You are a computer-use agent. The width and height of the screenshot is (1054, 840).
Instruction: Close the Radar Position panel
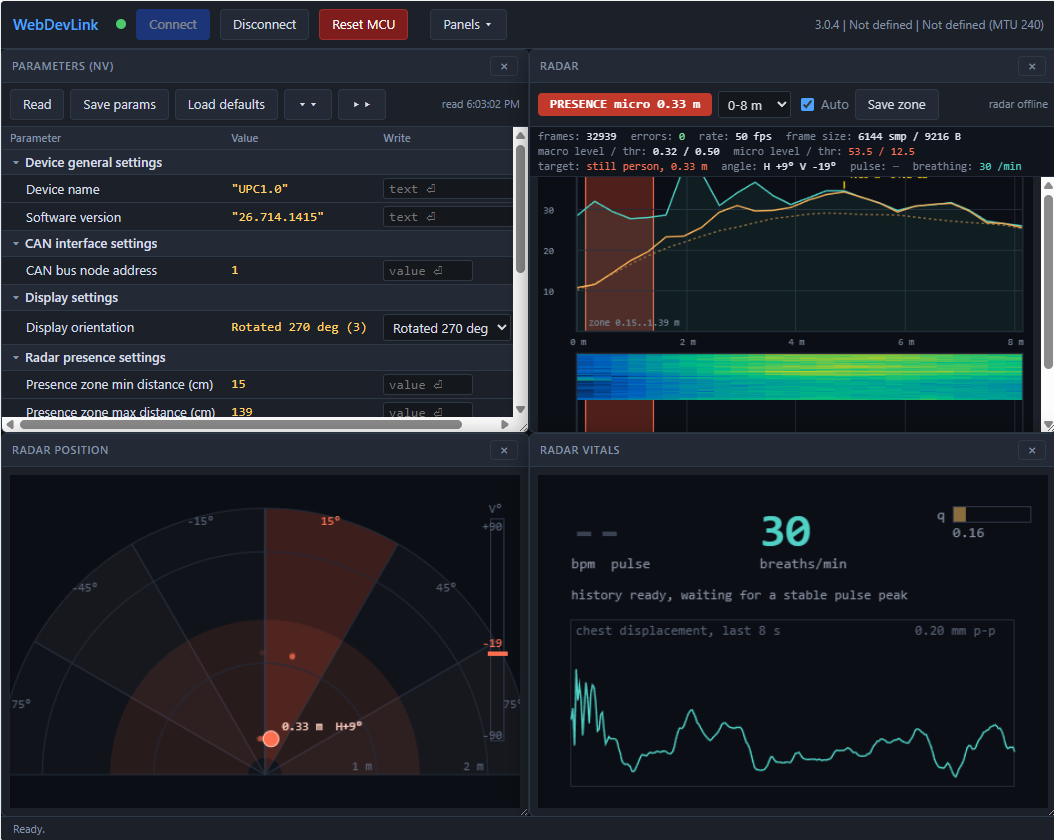[504, 450]
